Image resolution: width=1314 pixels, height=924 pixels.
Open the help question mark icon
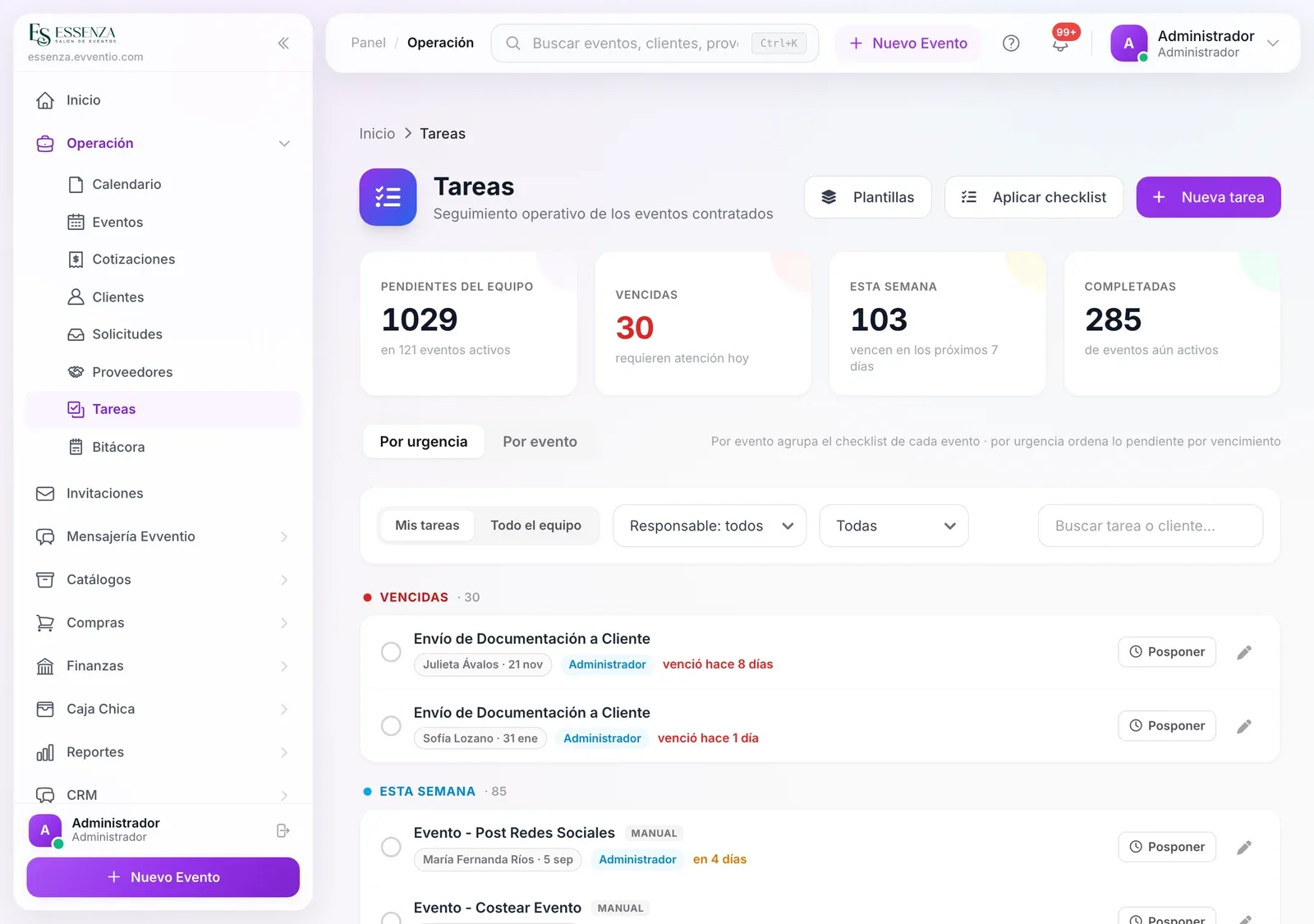coord(1011,44)
